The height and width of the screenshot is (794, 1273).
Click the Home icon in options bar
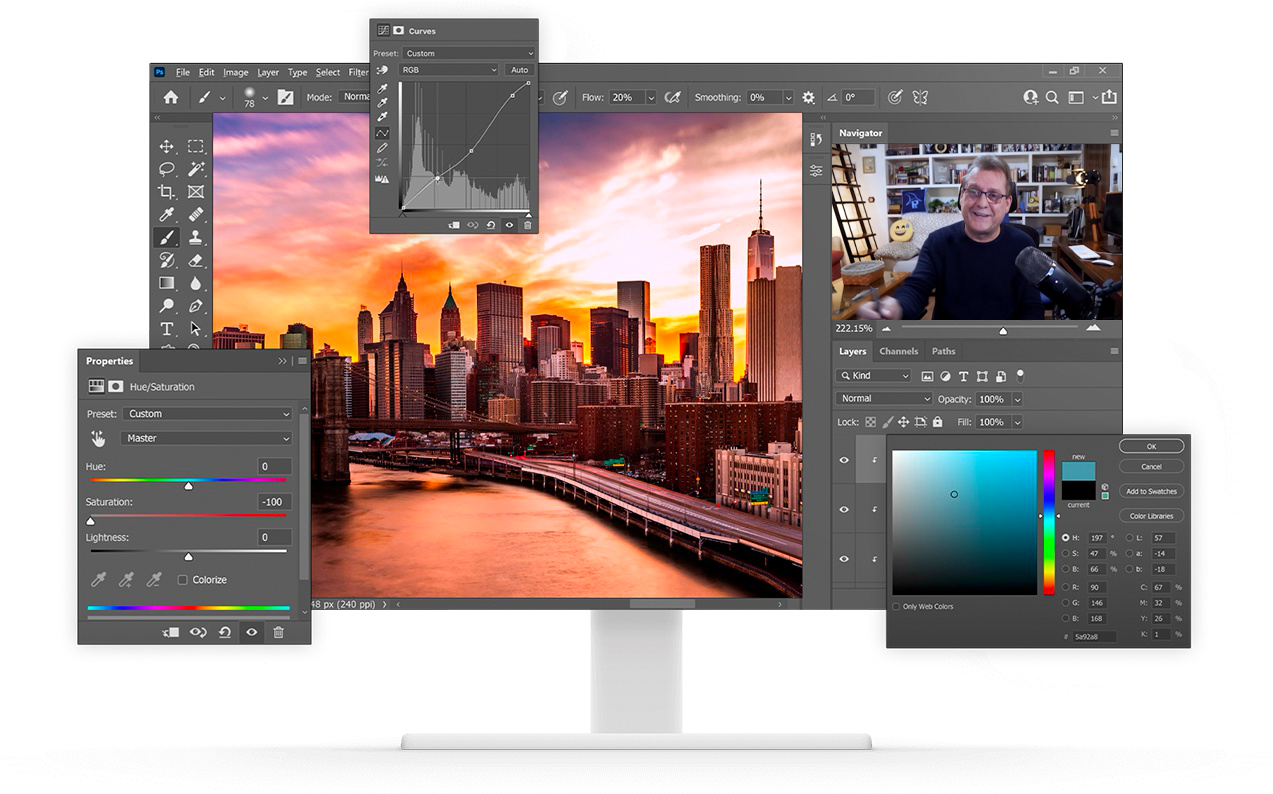[171, 97]
